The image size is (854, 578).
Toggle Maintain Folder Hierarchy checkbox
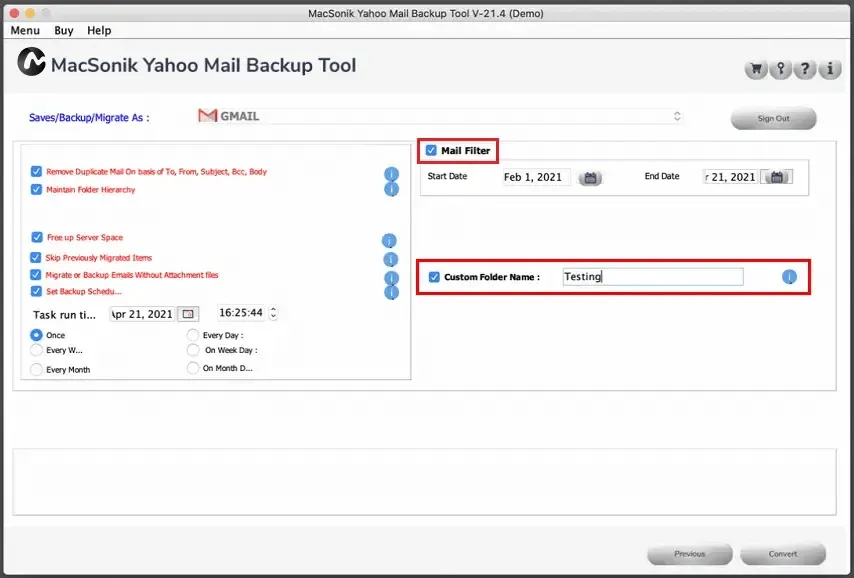tap(36, 190)
